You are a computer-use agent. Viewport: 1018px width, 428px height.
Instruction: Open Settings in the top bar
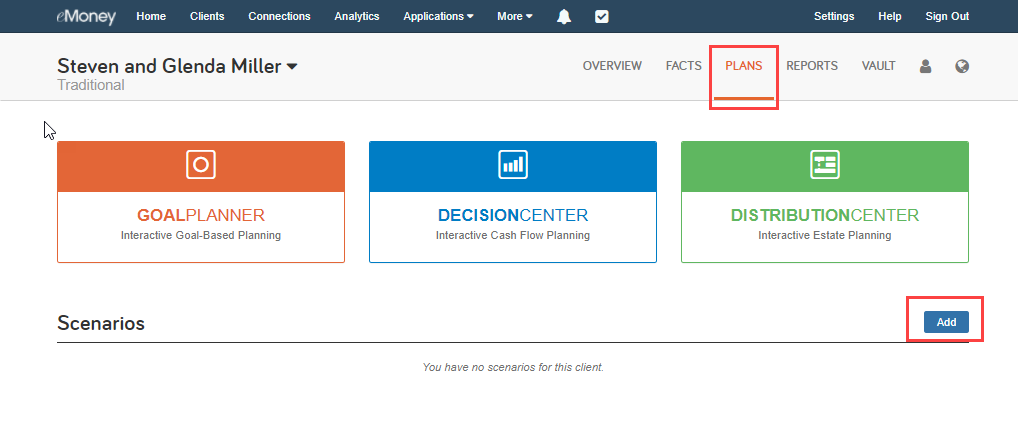click(834, 16)
